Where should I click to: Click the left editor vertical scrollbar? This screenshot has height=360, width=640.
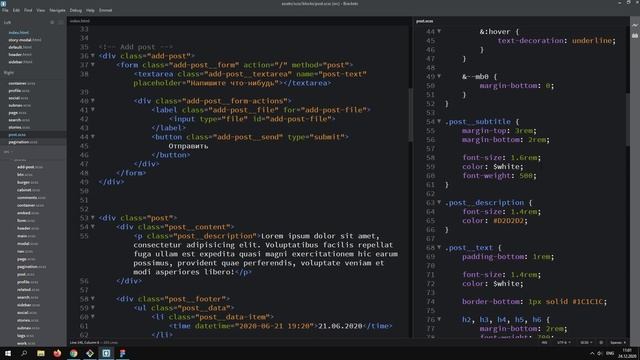click(410, 115)
